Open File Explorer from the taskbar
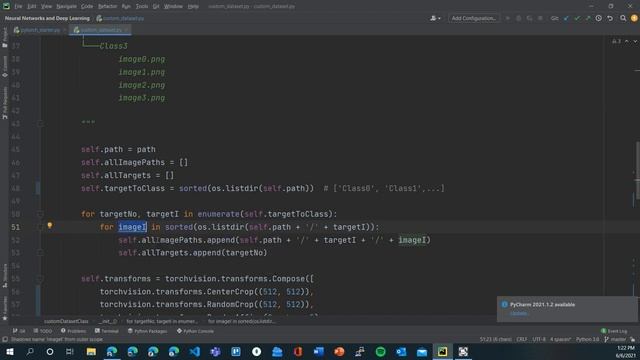Screen dimensions: 640x360 [91, 351]
